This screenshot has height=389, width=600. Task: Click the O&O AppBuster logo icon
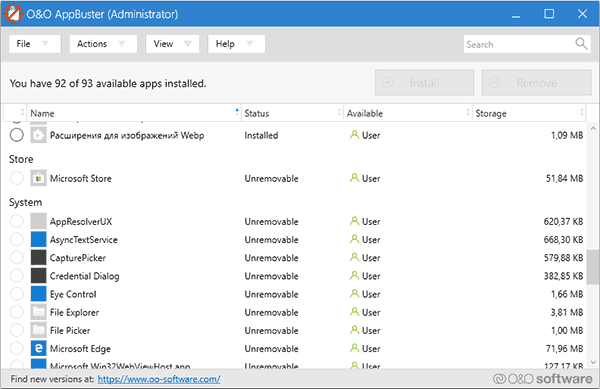13,14
